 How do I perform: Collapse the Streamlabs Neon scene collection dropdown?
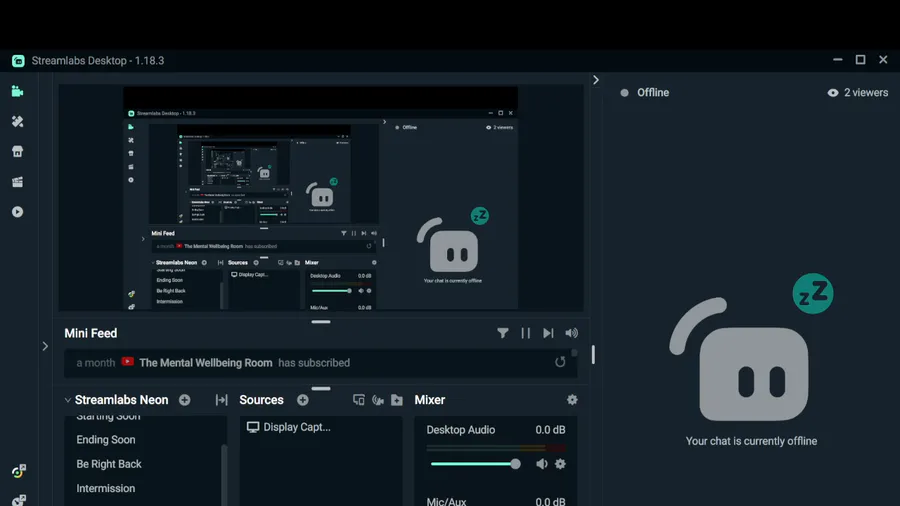(68, 400)
